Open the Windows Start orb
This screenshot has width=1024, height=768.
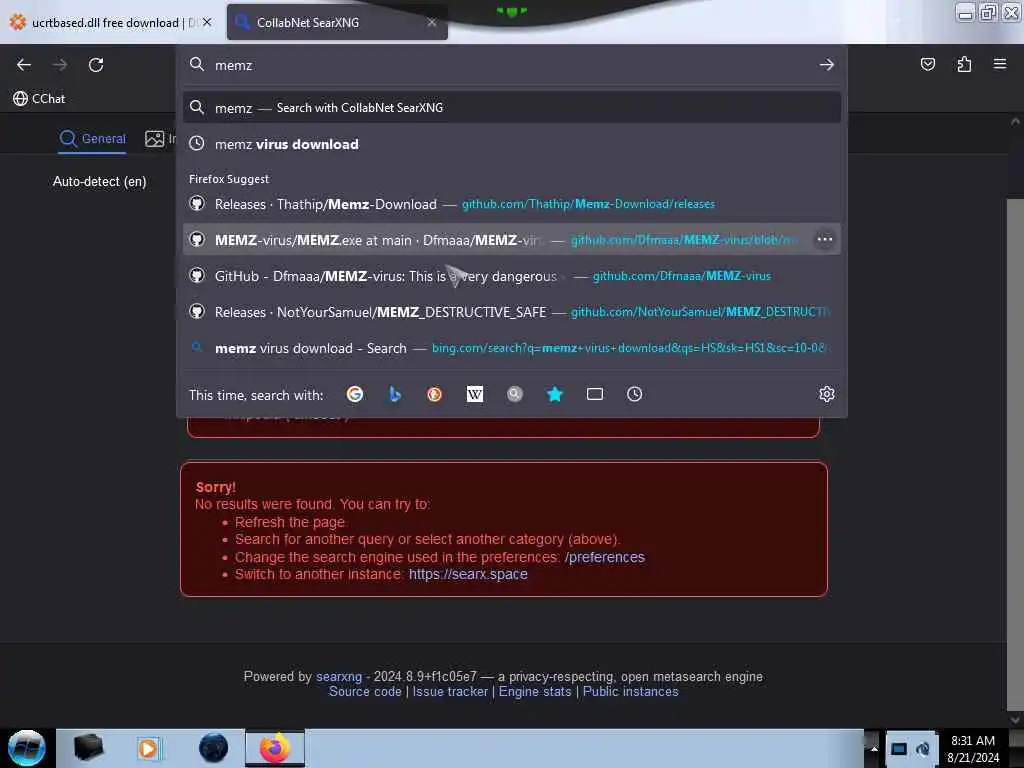click(26, 748)
